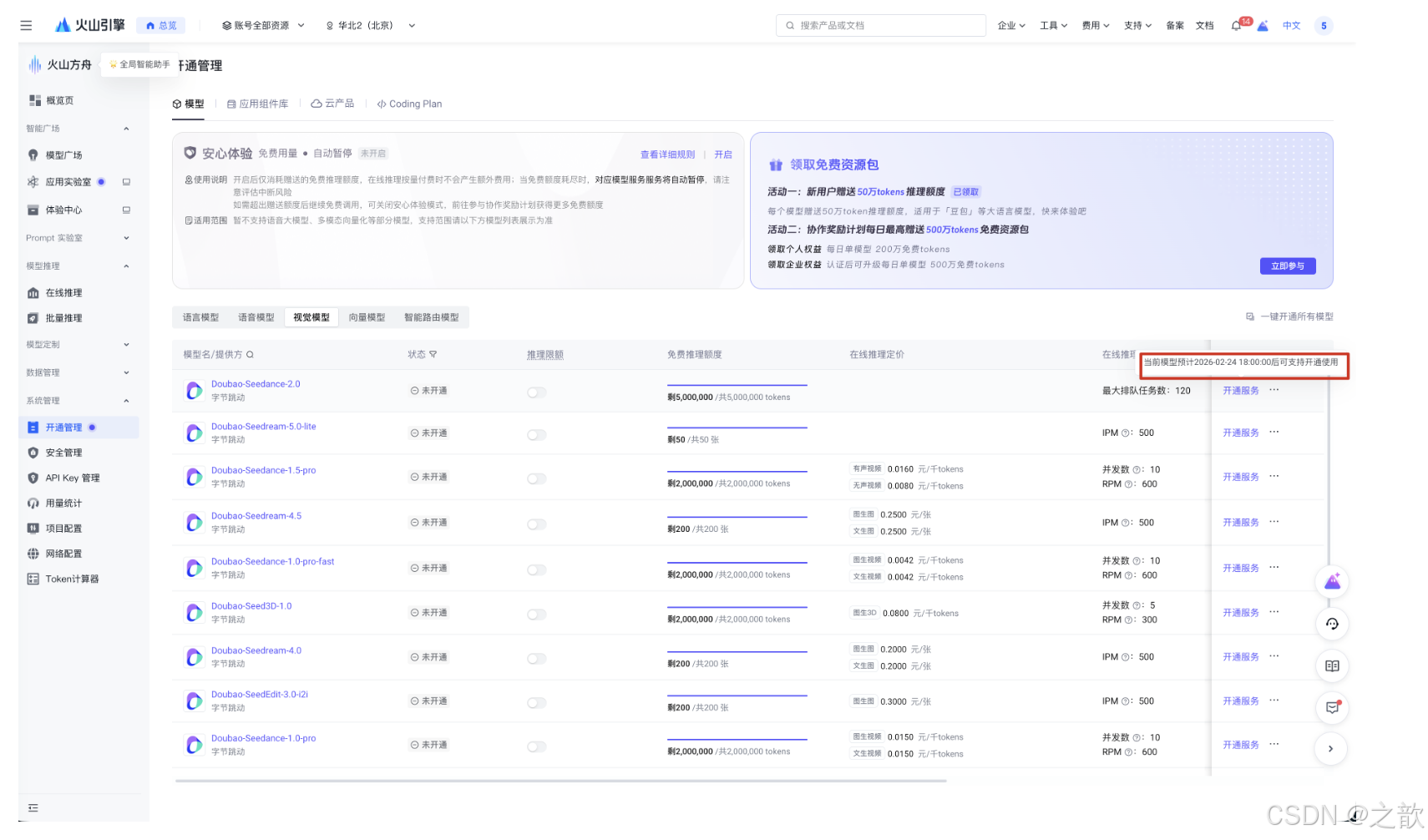Open the 华北2（北京）region dropdown
The height and width of the screenshot is (840, 1428).
click(x=370, y=26)
